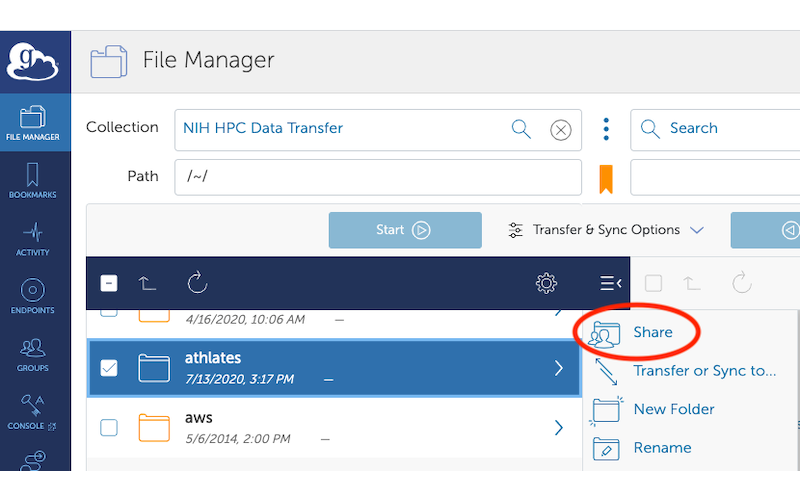Select Share from the menu

[x=652, y=332]
